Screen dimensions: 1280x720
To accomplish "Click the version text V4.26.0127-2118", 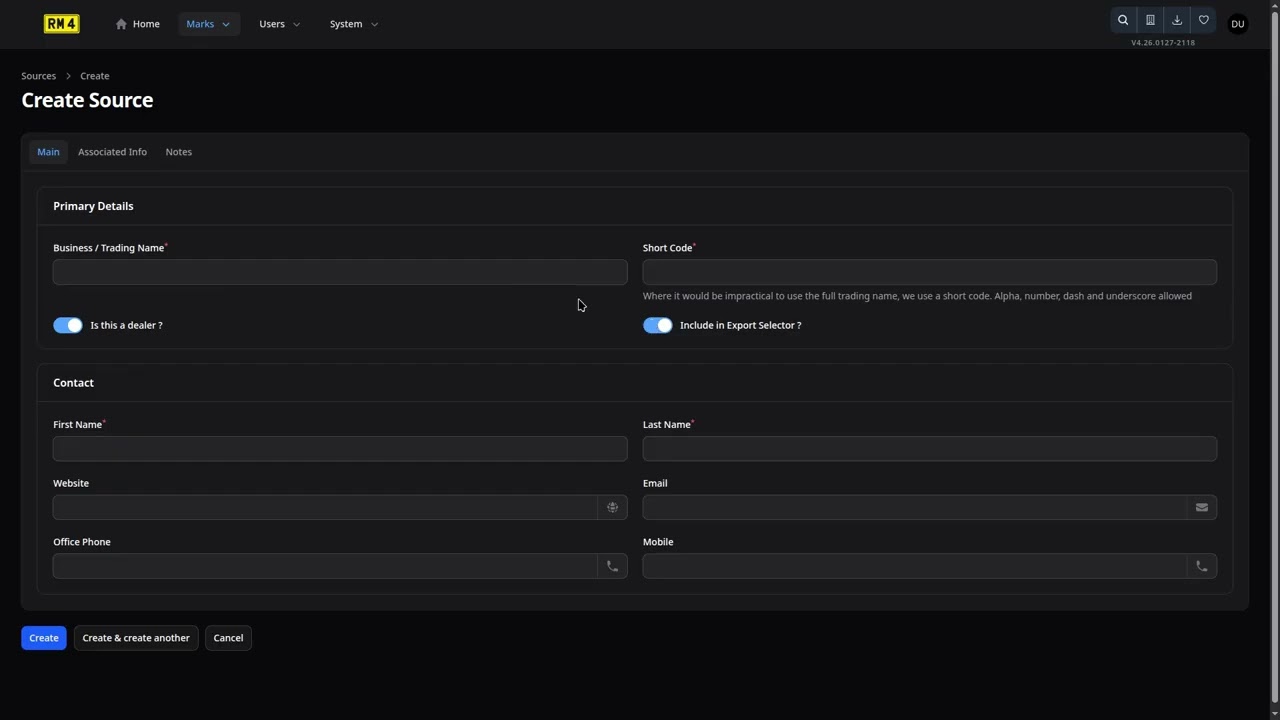I will 1163,43.
